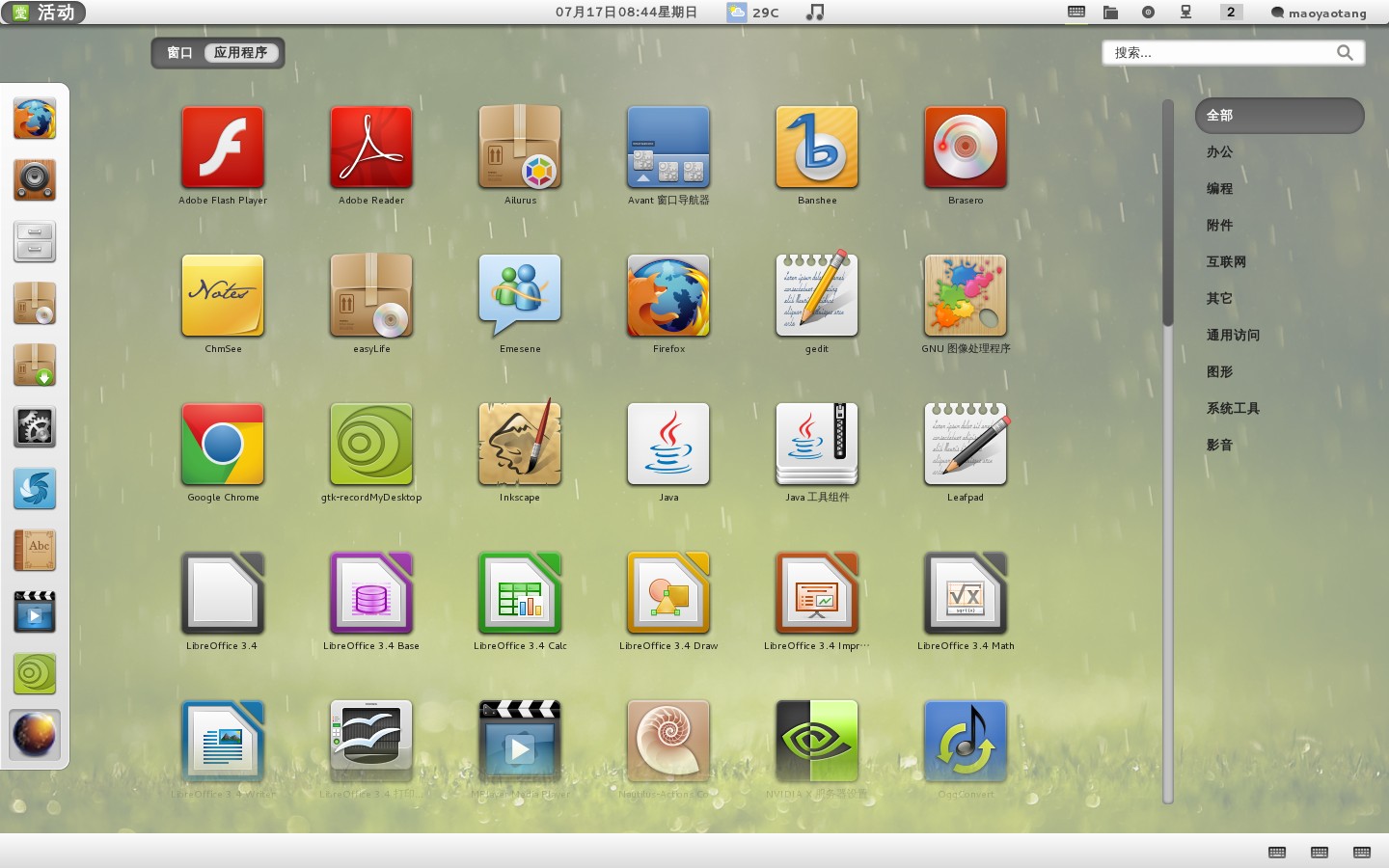Open the 29C weather indicator
Viewport: 1389px width, 868px height.
(x=753, y=13)
